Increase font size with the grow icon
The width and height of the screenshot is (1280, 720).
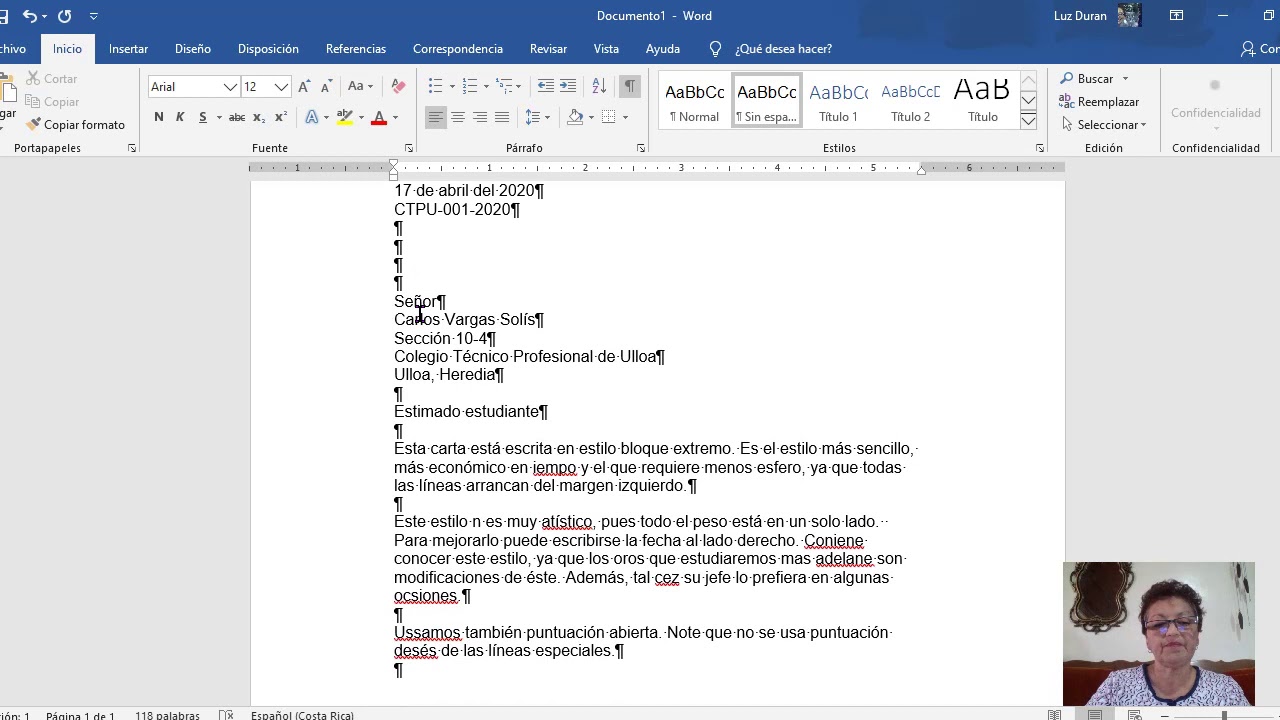click(x=304, y=87)
